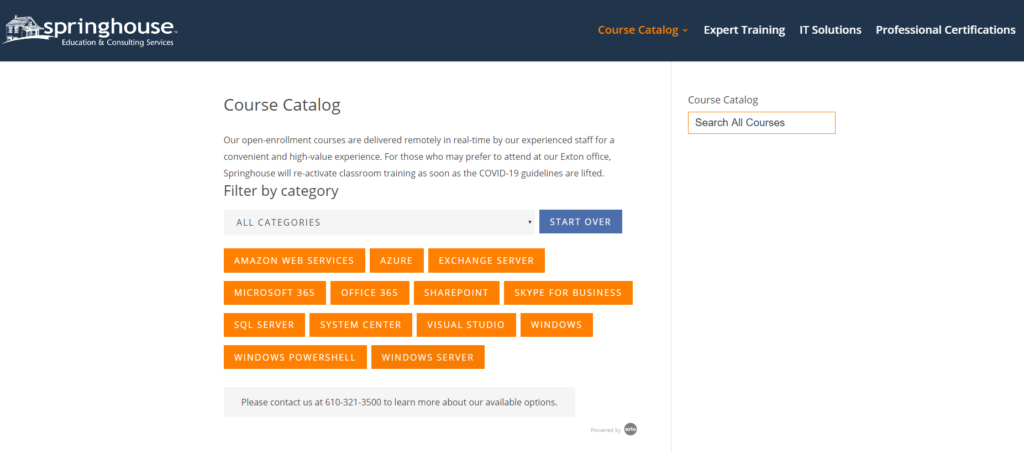Click the Course Catalog page heading
Screen dimensions: 1024x453
[282, 105]
